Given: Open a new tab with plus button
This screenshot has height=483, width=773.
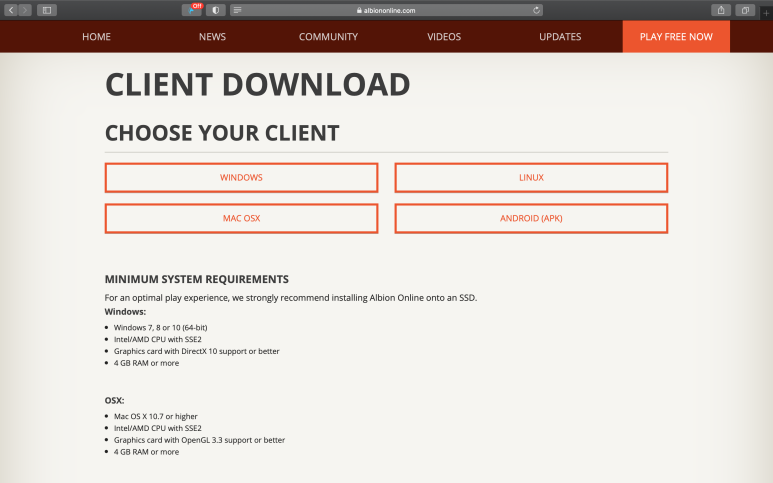Looking at the screenshot, I should point(766,12).
